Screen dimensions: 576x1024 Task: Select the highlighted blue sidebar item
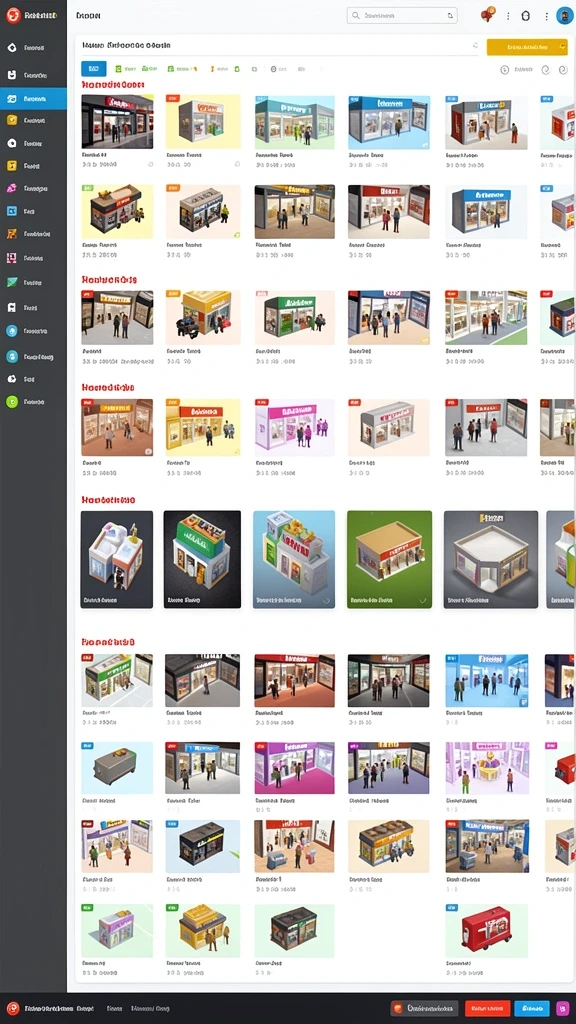[x=33, y=99]
